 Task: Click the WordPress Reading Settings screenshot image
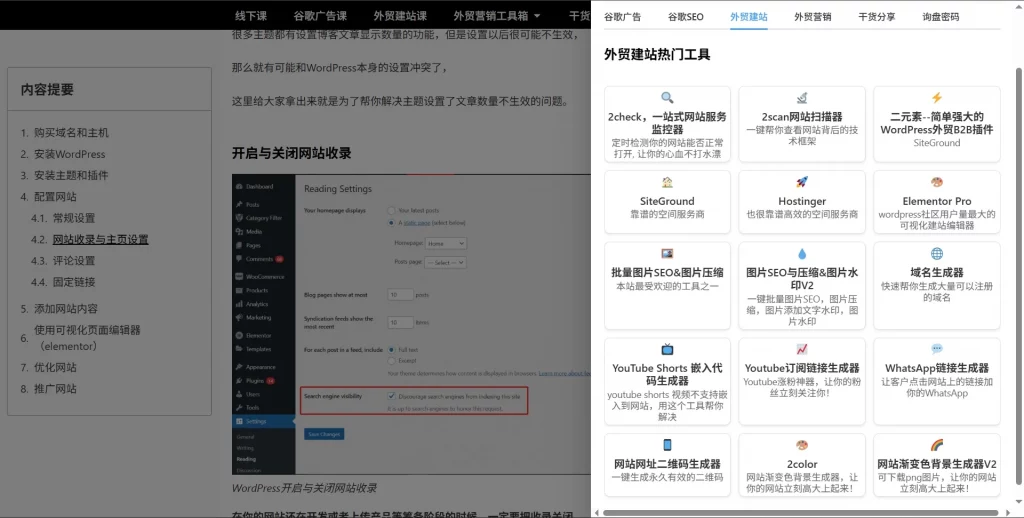pyautogui.click(x=411, y=324)
